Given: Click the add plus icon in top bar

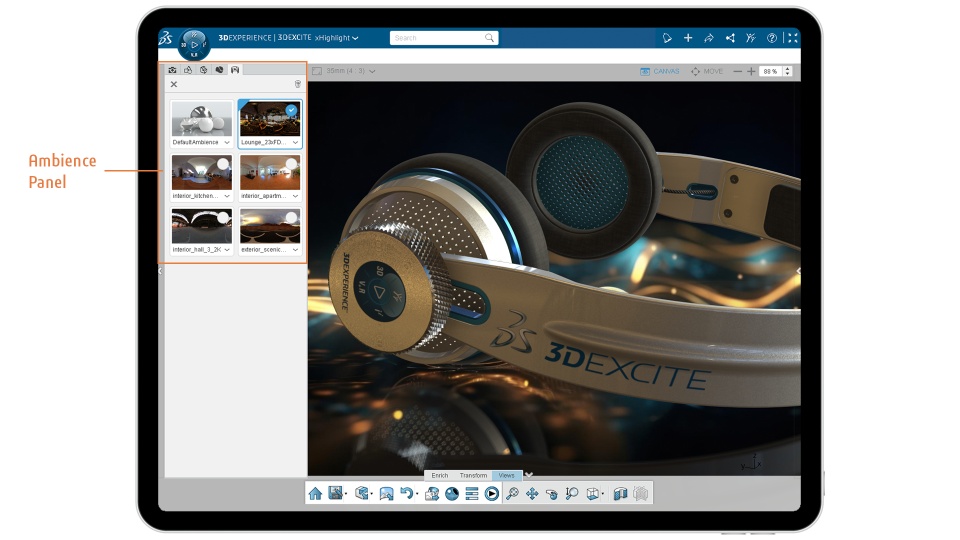Looking at the screenshot, I should [688, 38].
